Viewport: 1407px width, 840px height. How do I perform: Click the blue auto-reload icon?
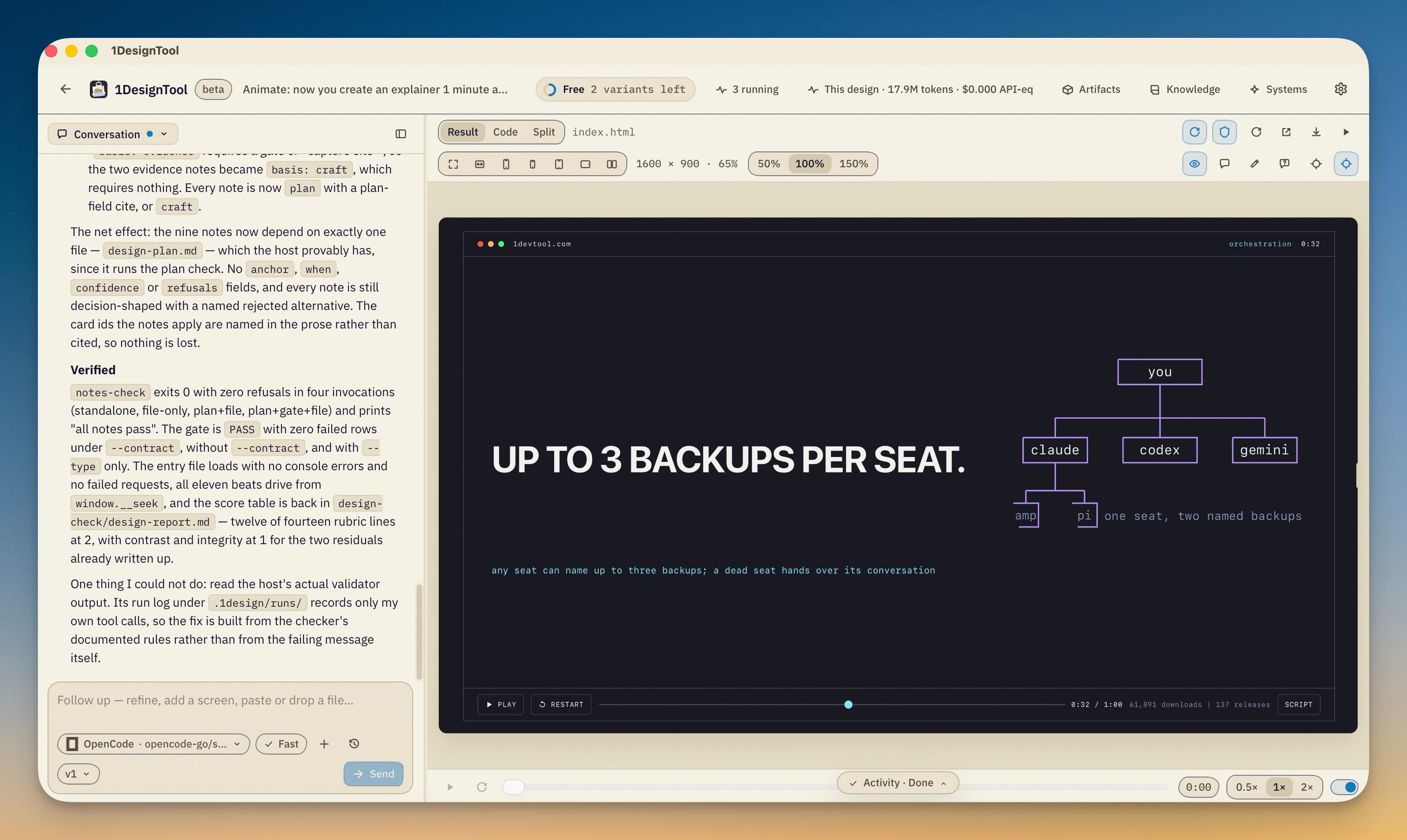1194,132
